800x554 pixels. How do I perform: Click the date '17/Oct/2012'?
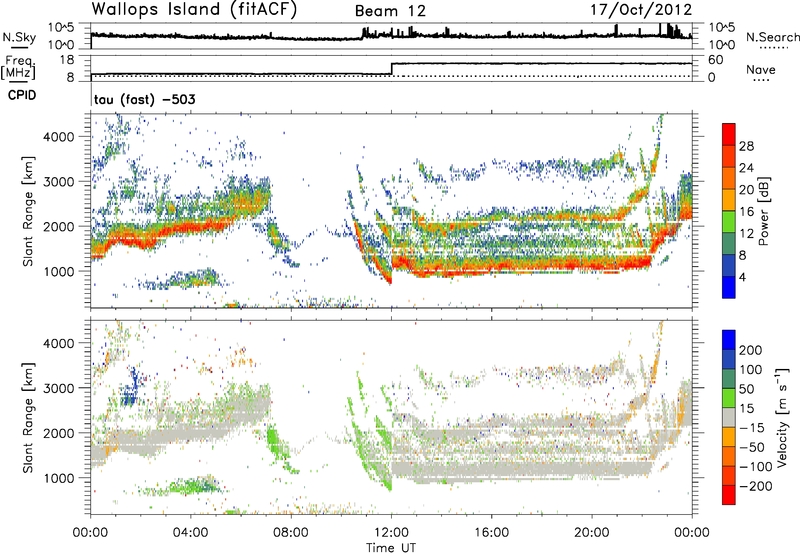[x=641, y=10]
